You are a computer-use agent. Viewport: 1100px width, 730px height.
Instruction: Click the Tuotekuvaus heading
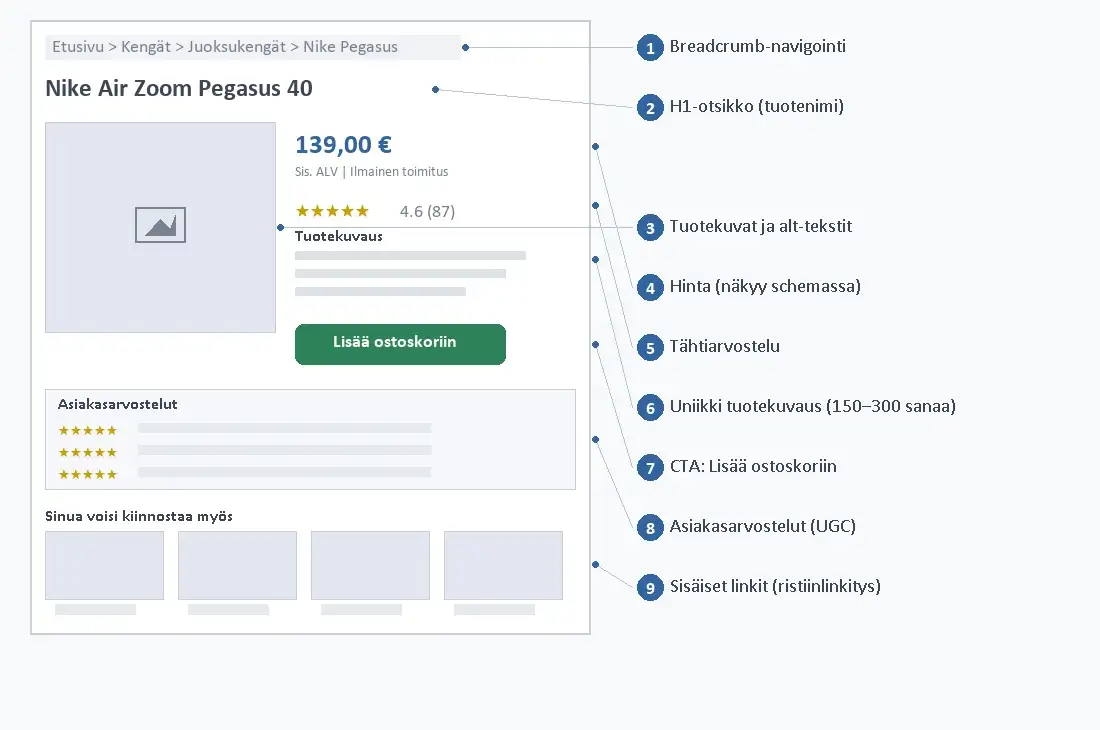339,236
